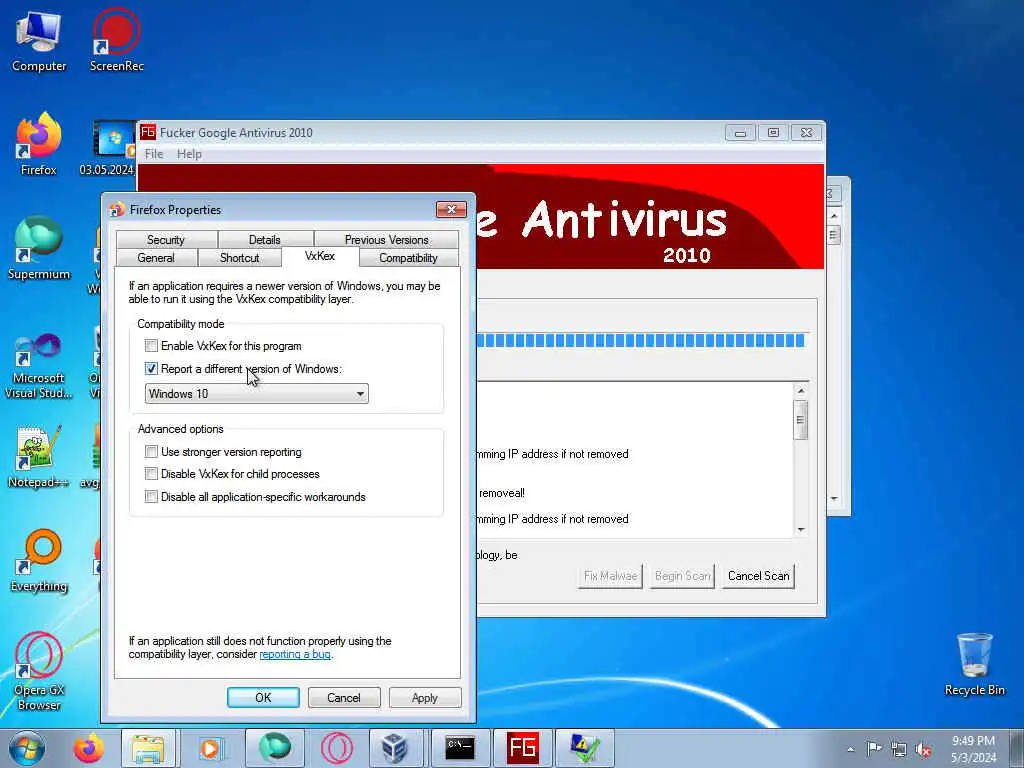
Task: Select Microsoft Visual Studio desktop shortcut
Action: [x=39, y=366]
